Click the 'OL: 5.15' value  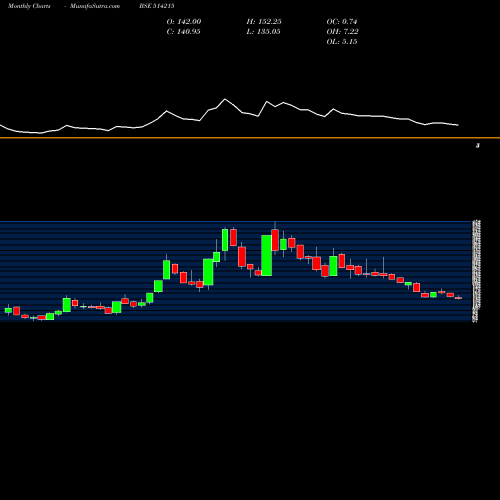click(x=342, y=42)
